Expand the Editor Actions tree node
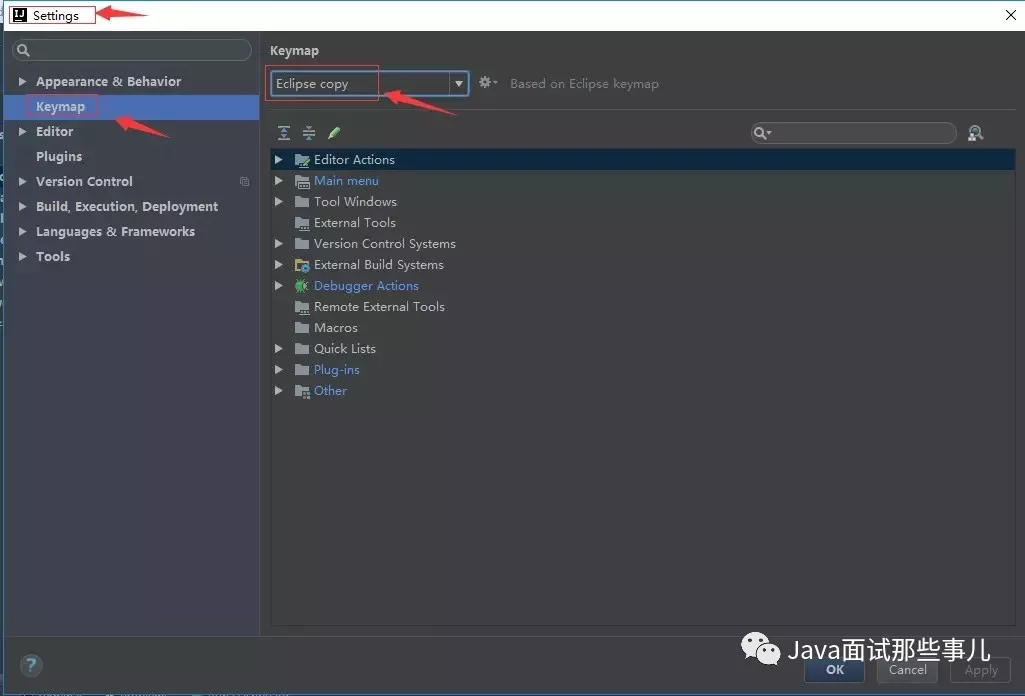Image resolution: width=1025 pixels, height=696 pixels. point(278,159)
